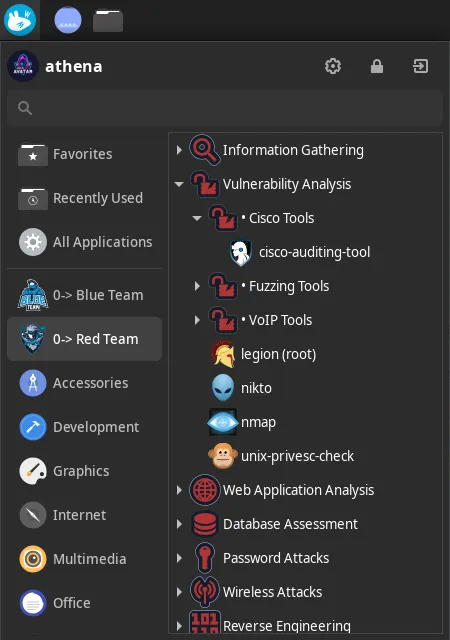450x640 pixels.
Task: Expand the VoIP Tools arrow
Action: coord(197,320)
